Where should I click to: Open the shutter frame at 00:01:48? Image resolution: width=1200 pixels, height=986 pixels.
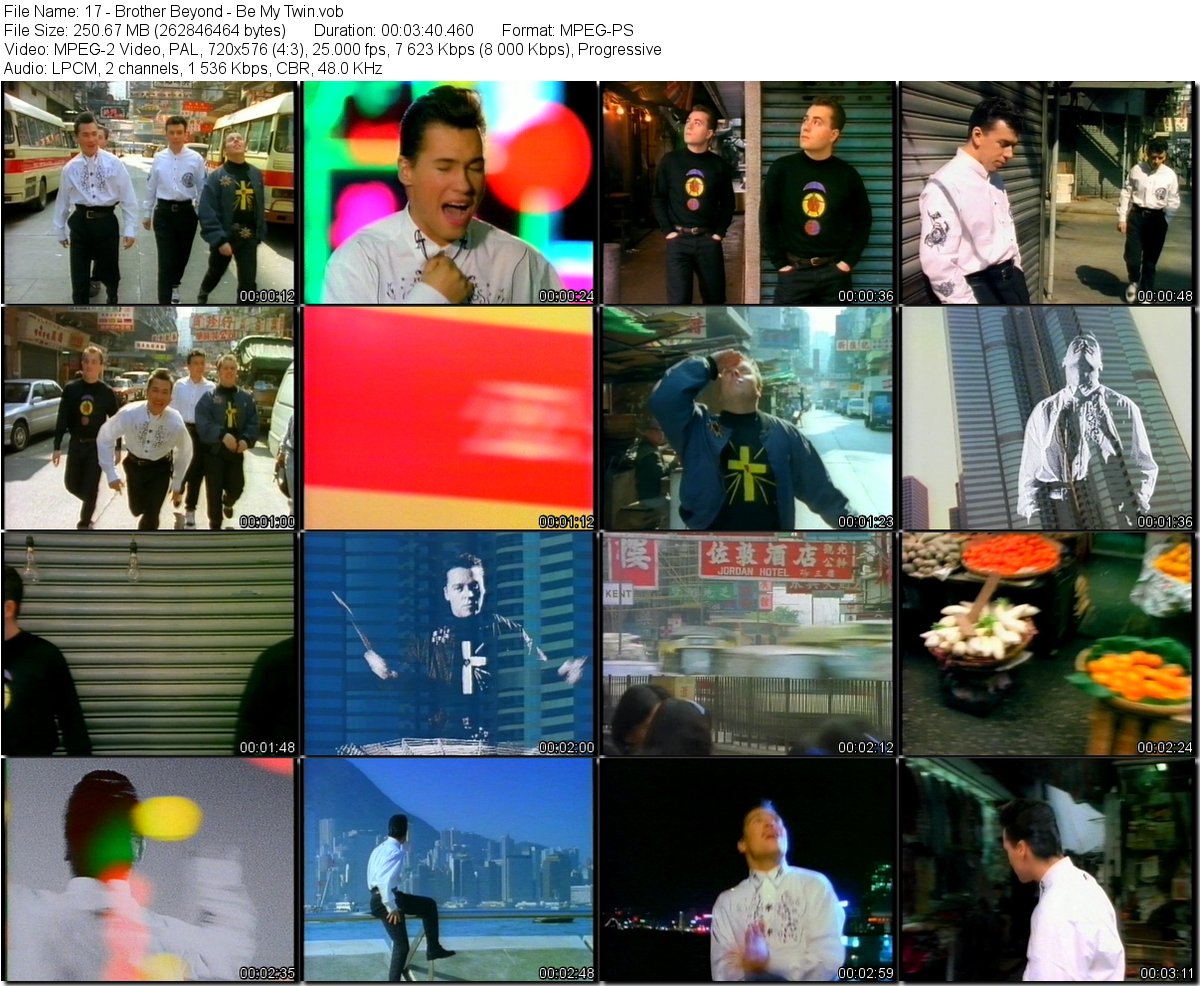(149, 644)
